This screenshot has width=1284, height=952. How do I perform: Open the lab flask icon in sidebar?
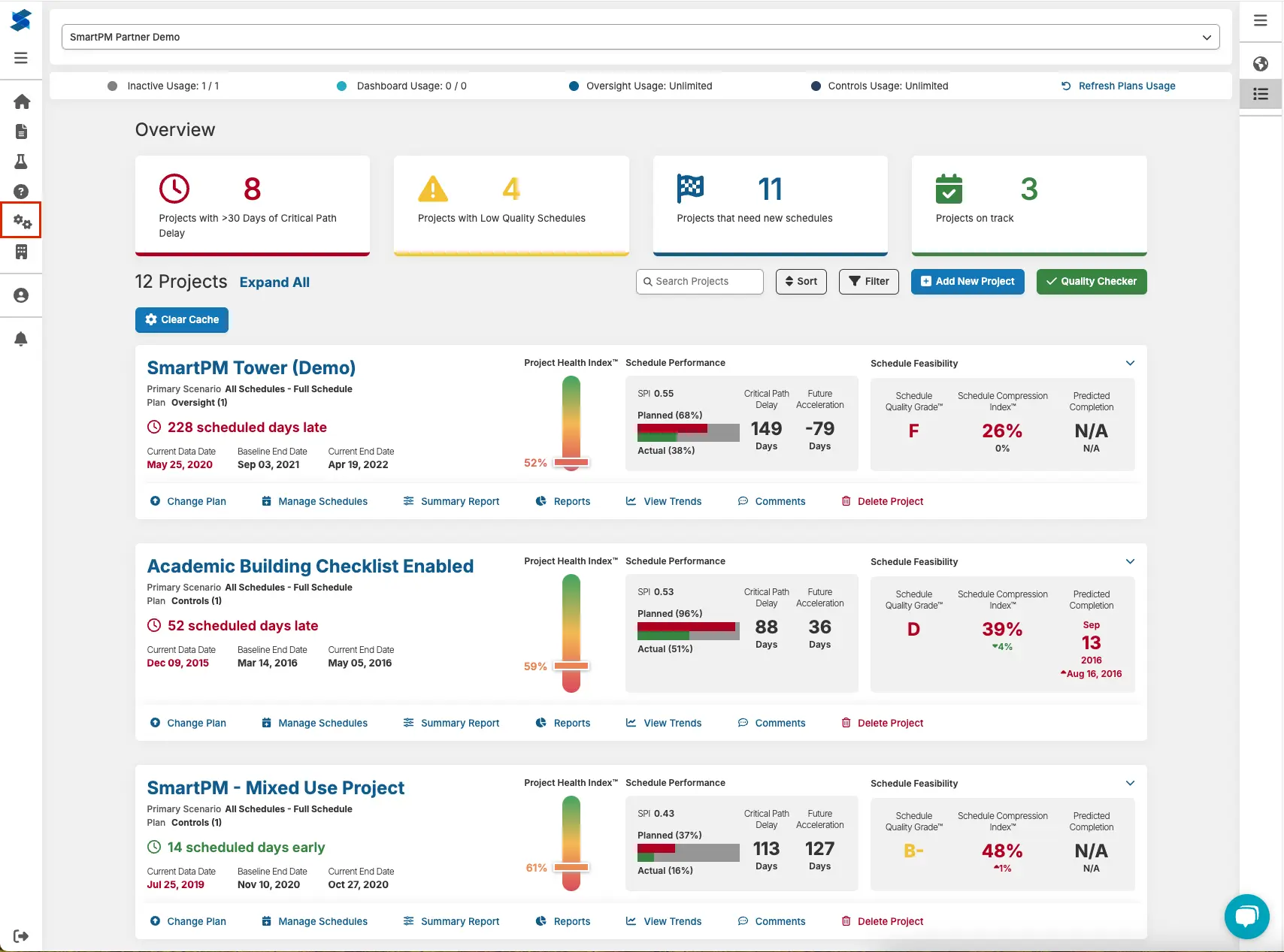tap(21, 162)
